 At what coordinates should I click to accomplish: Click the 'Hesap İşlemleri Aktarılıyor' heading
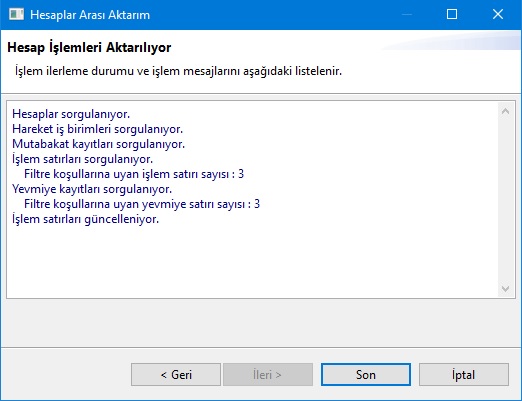click(x=89, y=47)
